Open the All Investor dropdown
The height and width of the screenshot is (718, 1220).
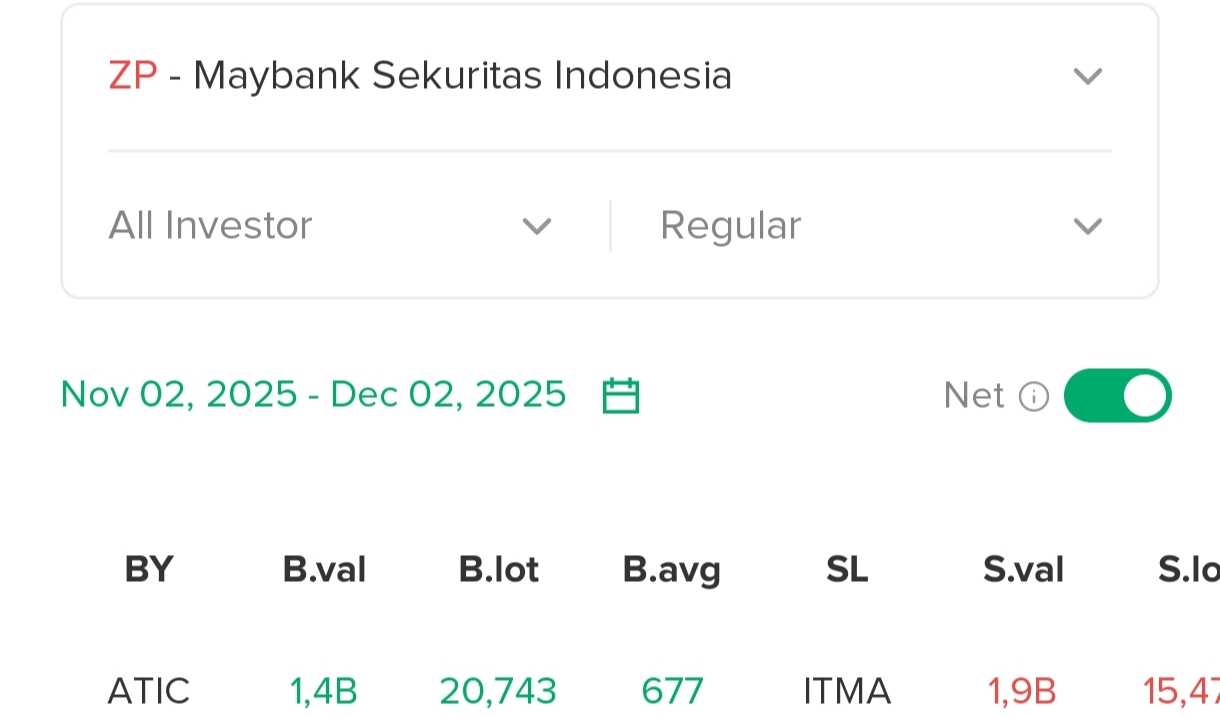coord(330,226)
